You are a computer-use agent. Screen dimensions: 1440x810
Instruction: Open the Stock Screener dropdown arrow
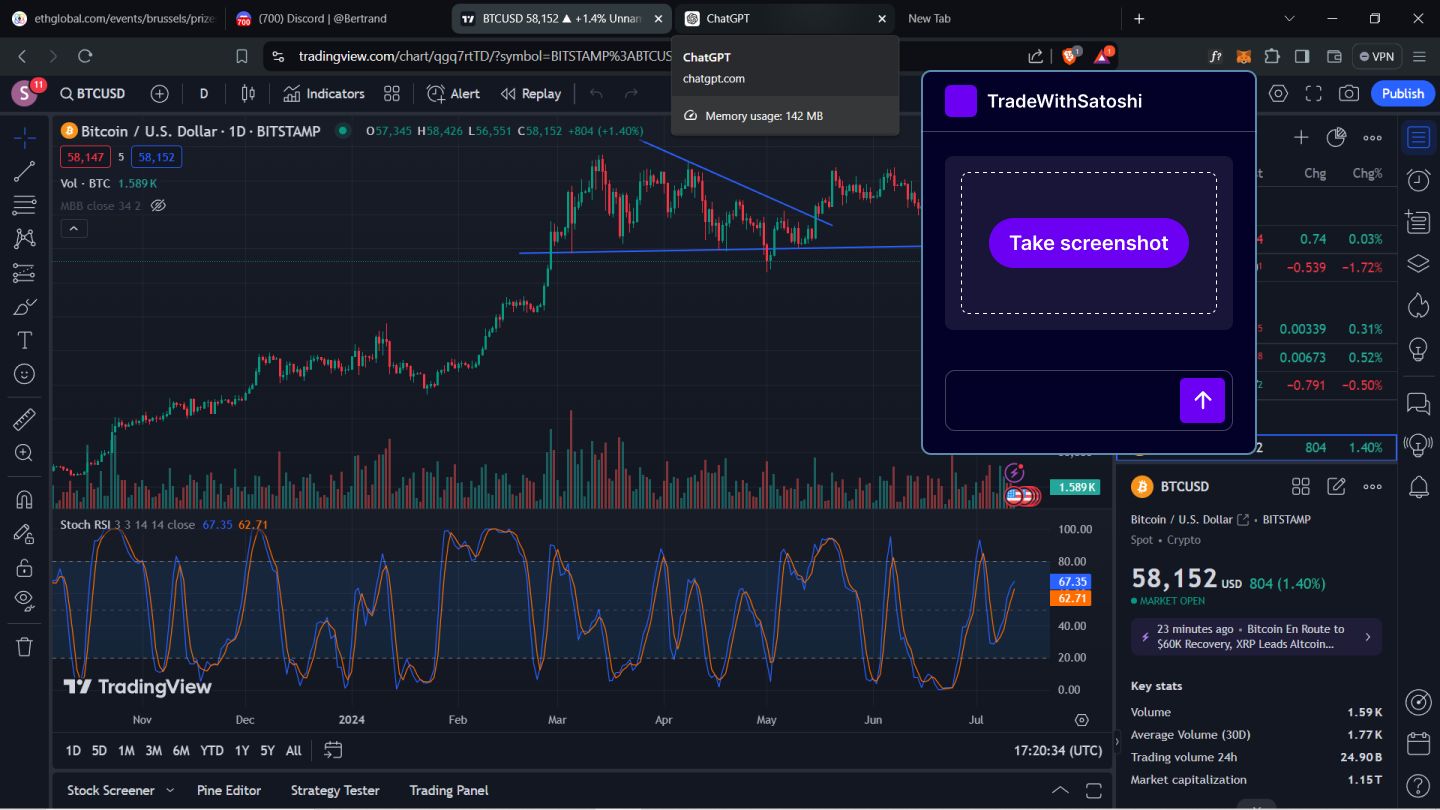tap(169, 790)
